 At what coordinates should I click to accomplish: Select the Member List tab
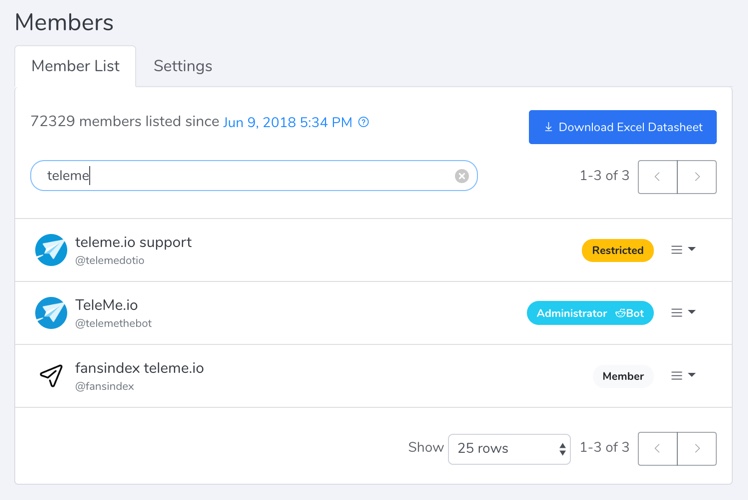point(75,66)
